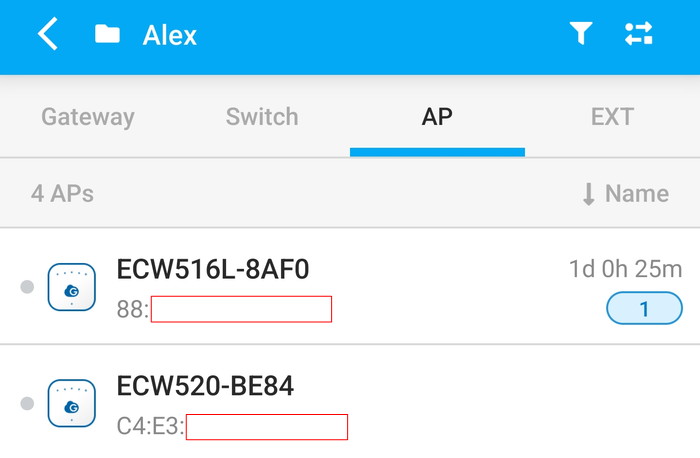Change sort order by Name
The image size is (700, 458).
[x=625, y=193]
